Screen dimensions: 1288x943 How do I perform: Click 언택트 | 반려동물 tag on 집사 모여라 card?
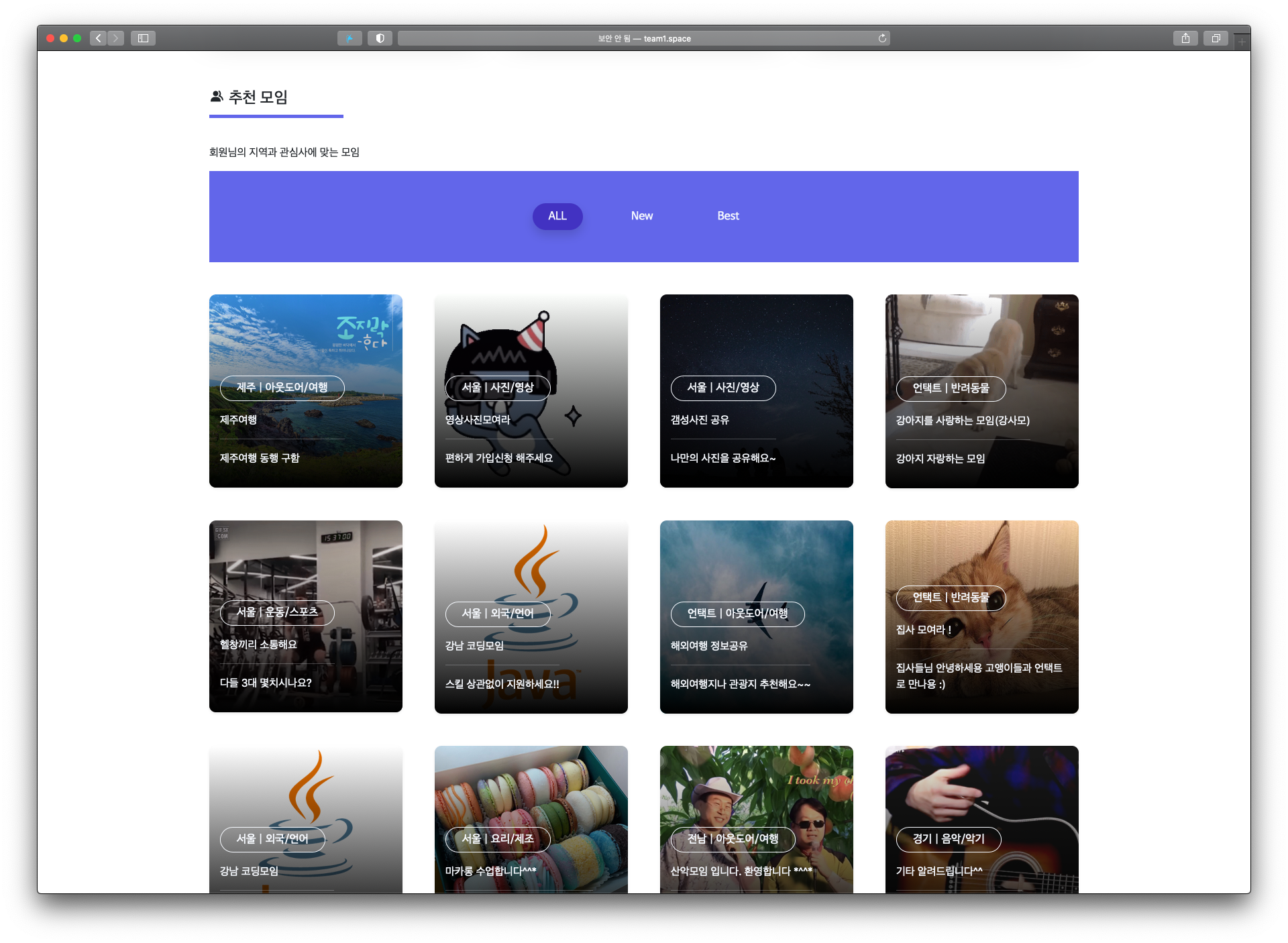pyautogui.click(x=951, y=598)
